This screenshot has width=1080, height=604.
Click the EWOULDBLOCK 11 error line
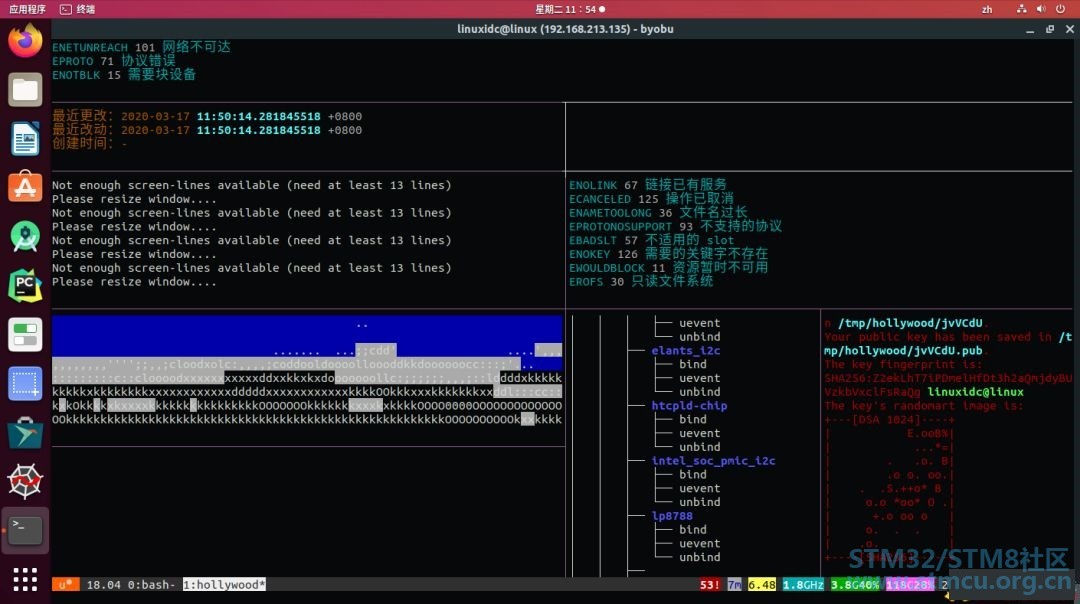coord(668,267)
